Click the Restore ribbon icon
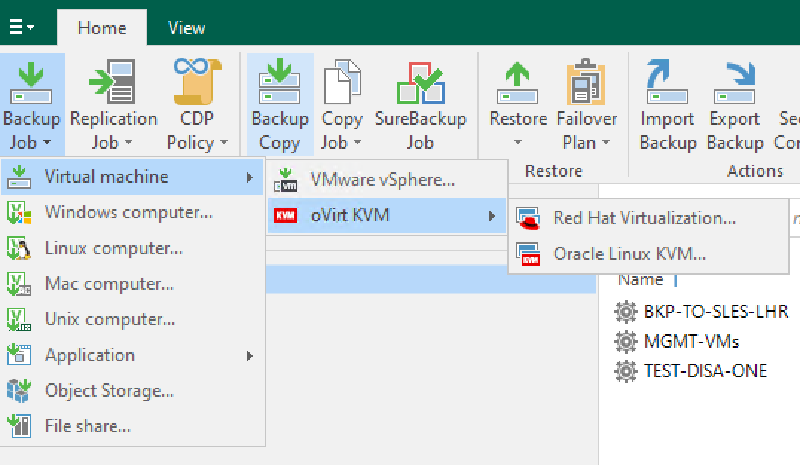 click(517, 82)
